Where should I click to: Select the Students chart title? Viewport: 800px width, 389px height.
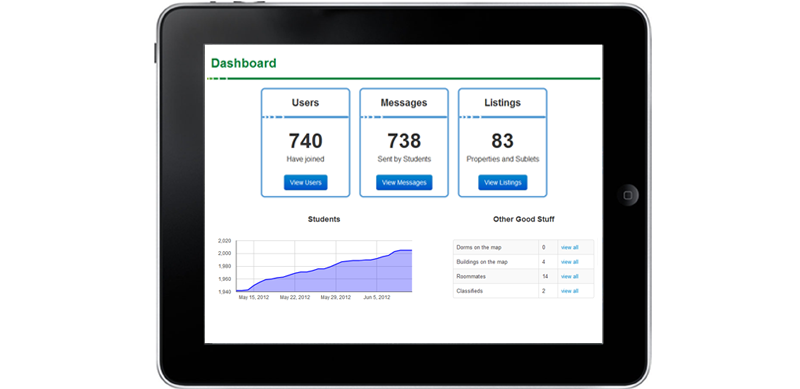pyautogui.click(x=324, y=219)
